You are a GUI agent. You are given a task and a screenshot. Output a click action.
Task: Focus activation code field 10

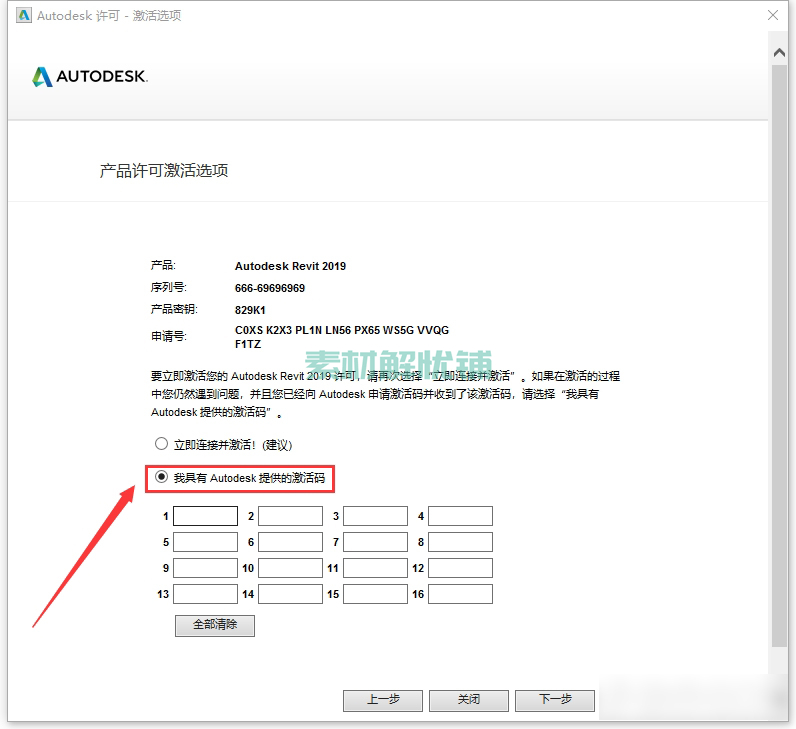[x=290, y=568]
